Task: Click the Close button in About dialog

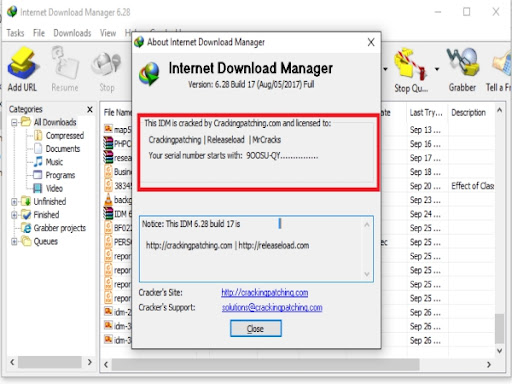Action: tap(256, 329)
